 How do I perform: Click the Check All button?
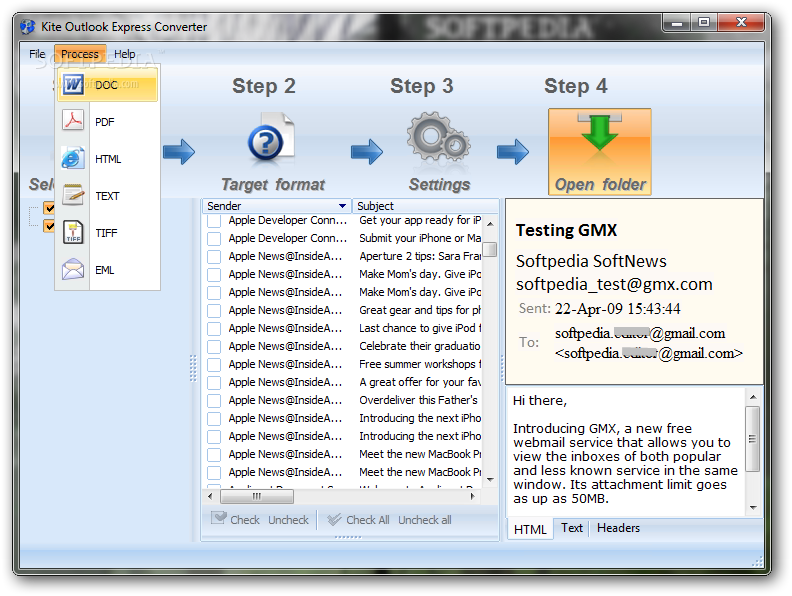tap(358, 520)
